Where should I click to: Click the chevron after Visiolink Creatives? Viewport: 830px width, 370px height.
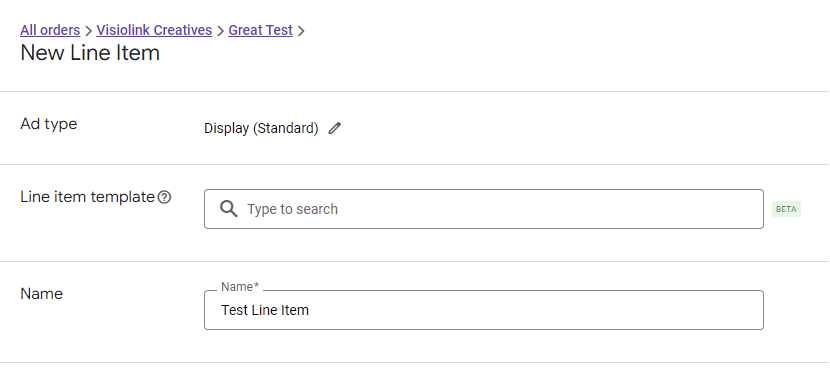click(220, 31)
